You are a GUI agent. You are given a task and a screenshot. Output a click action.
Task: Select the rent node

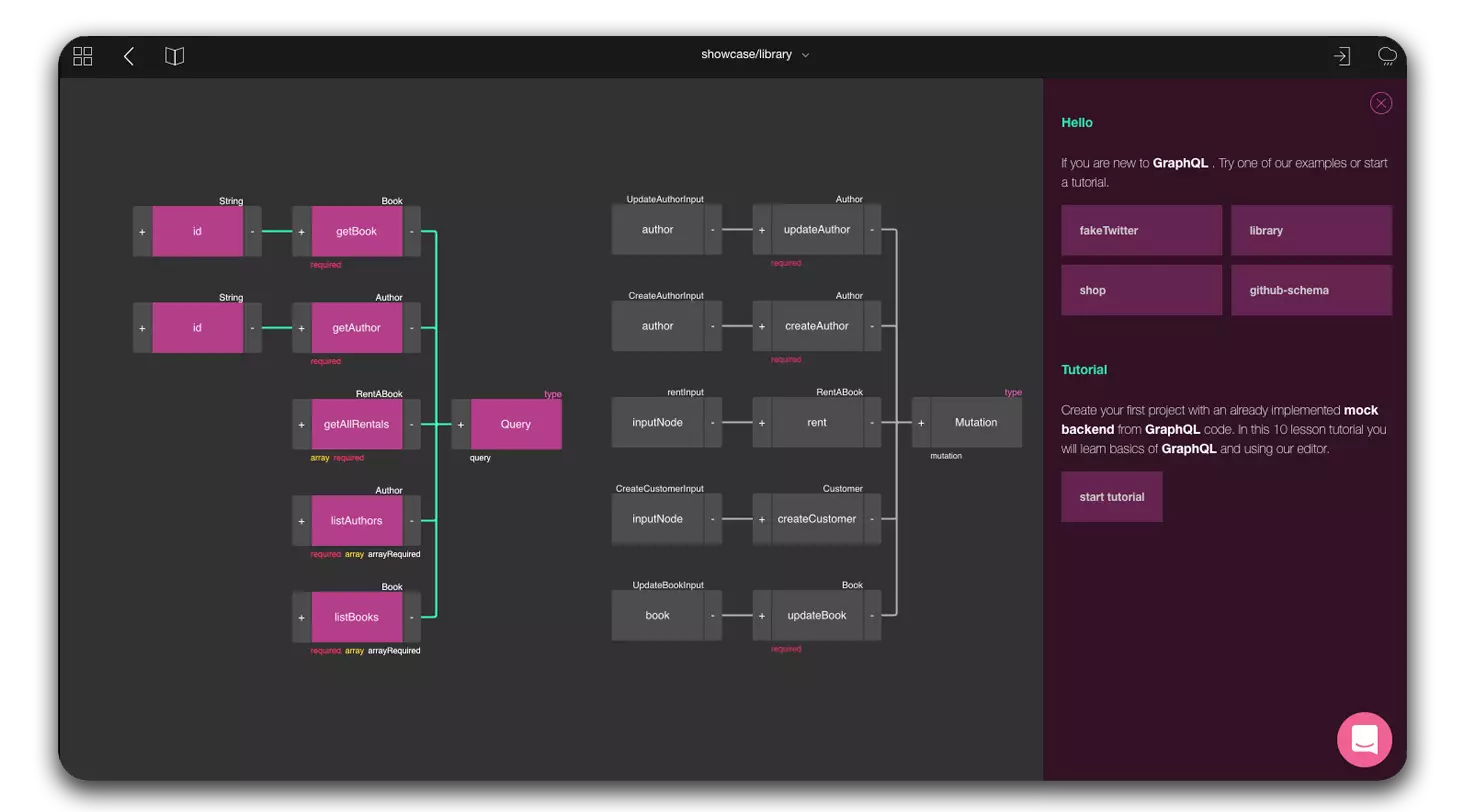817,422
